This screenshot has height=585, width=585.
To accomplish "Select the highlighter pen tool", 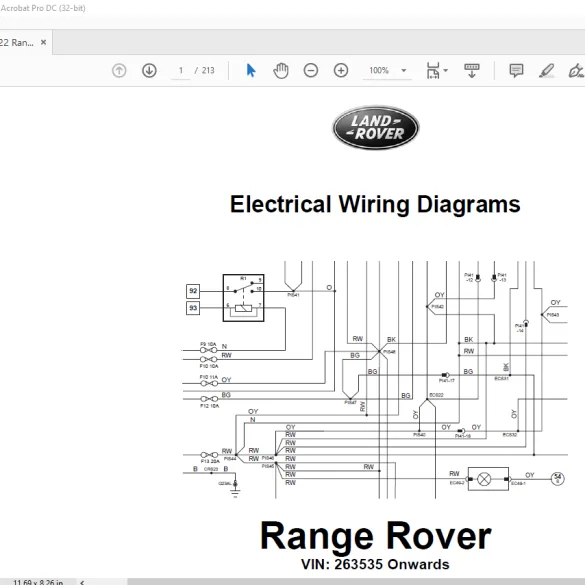I will [x=547, y=71].
